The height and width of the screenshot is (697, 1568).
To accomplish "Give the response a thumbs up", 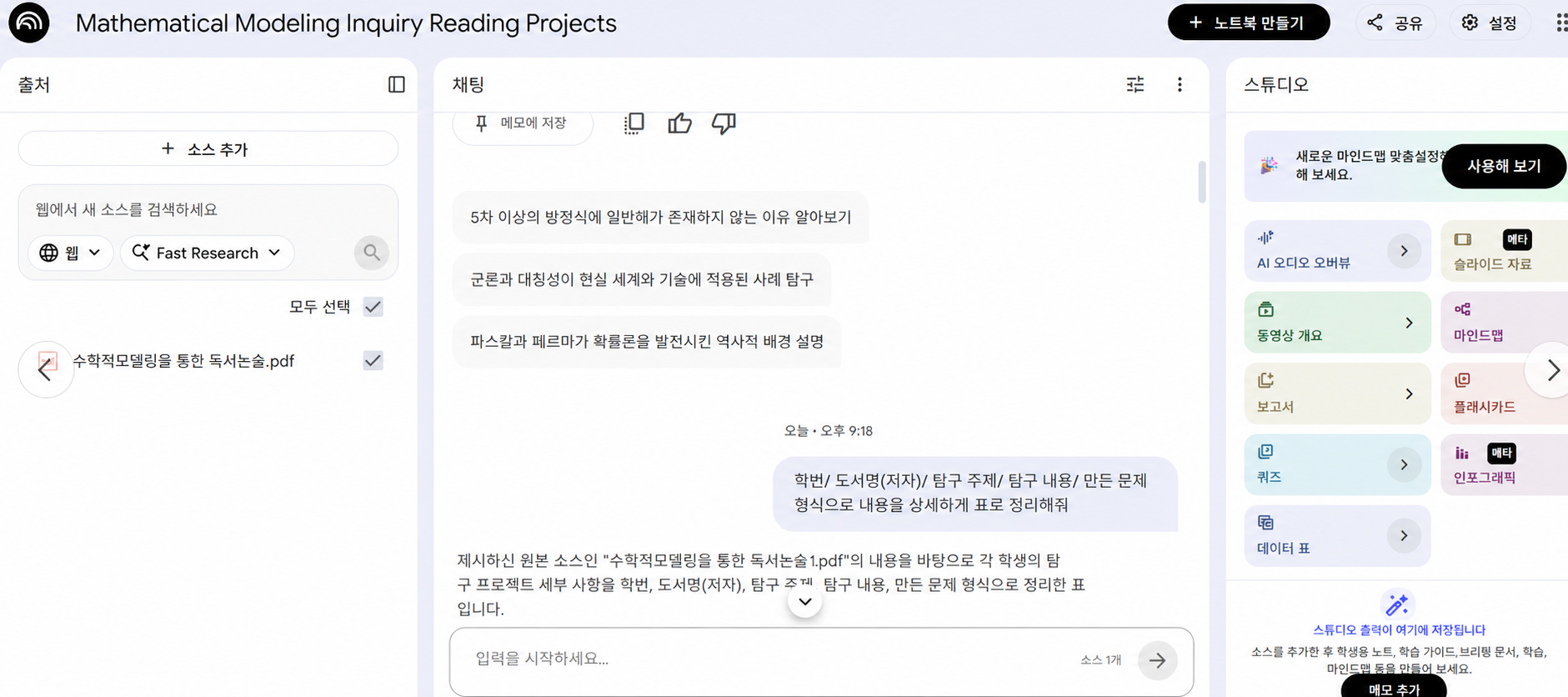I will (x=679, y=123).
